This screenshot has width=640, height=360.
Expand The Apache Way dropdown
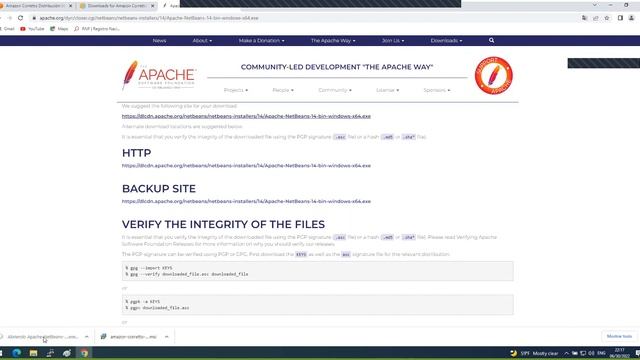pyautogui.click(x=333, y=40)
